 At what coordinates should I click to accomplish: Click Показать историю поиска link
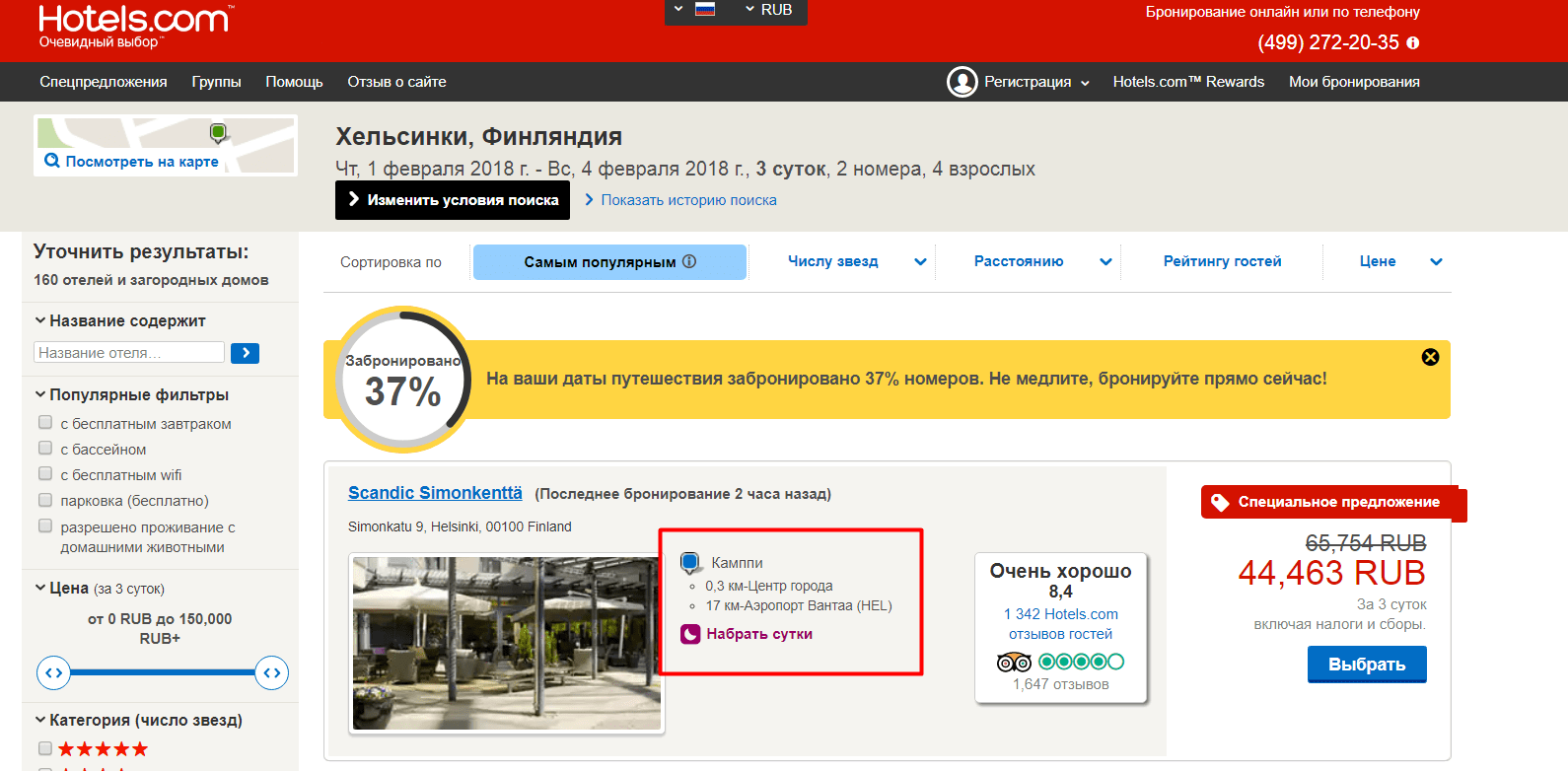(688, 200)
